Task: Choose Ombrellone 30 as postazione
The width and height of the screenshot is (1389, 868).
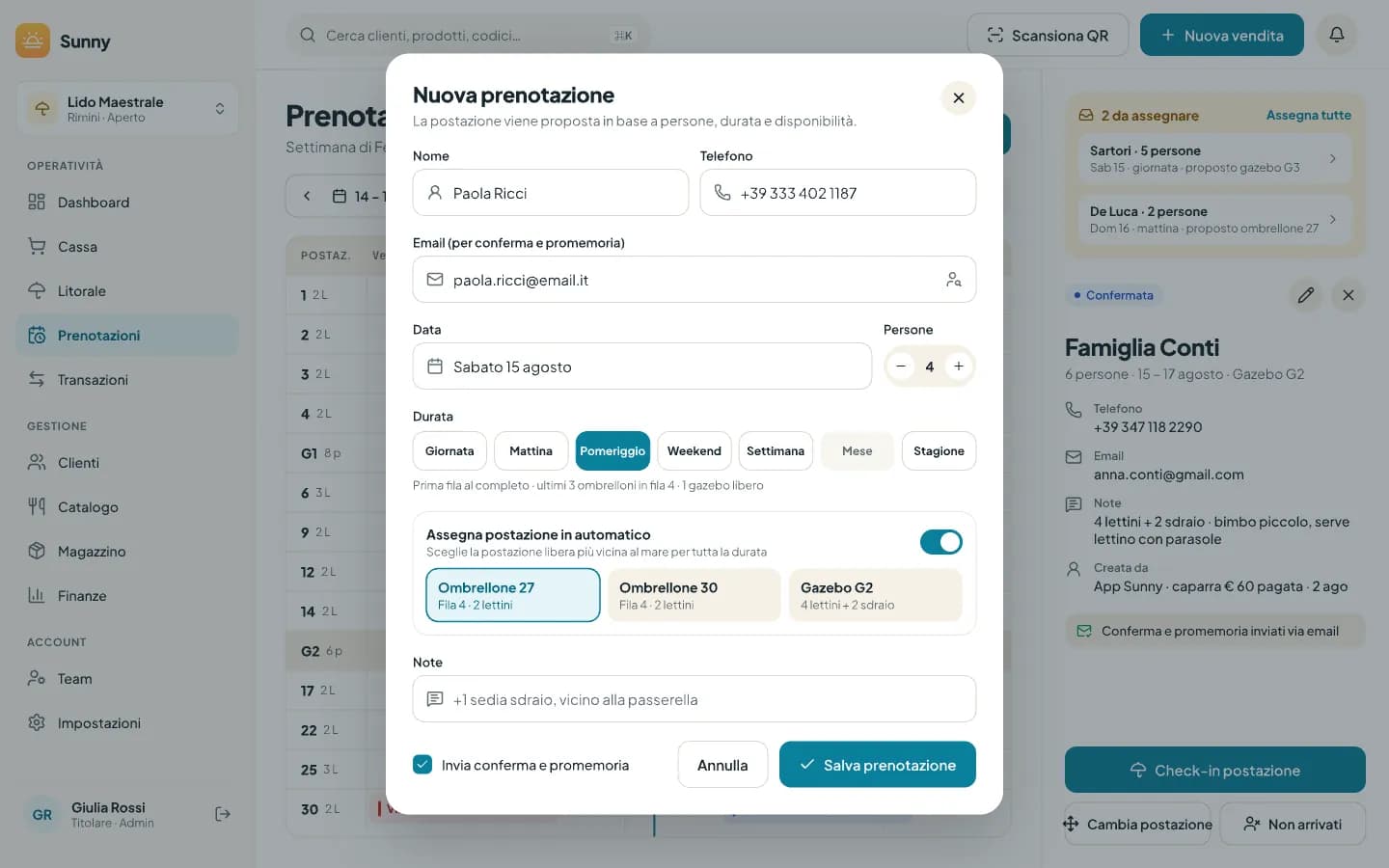Action: (x=694, y=595)
